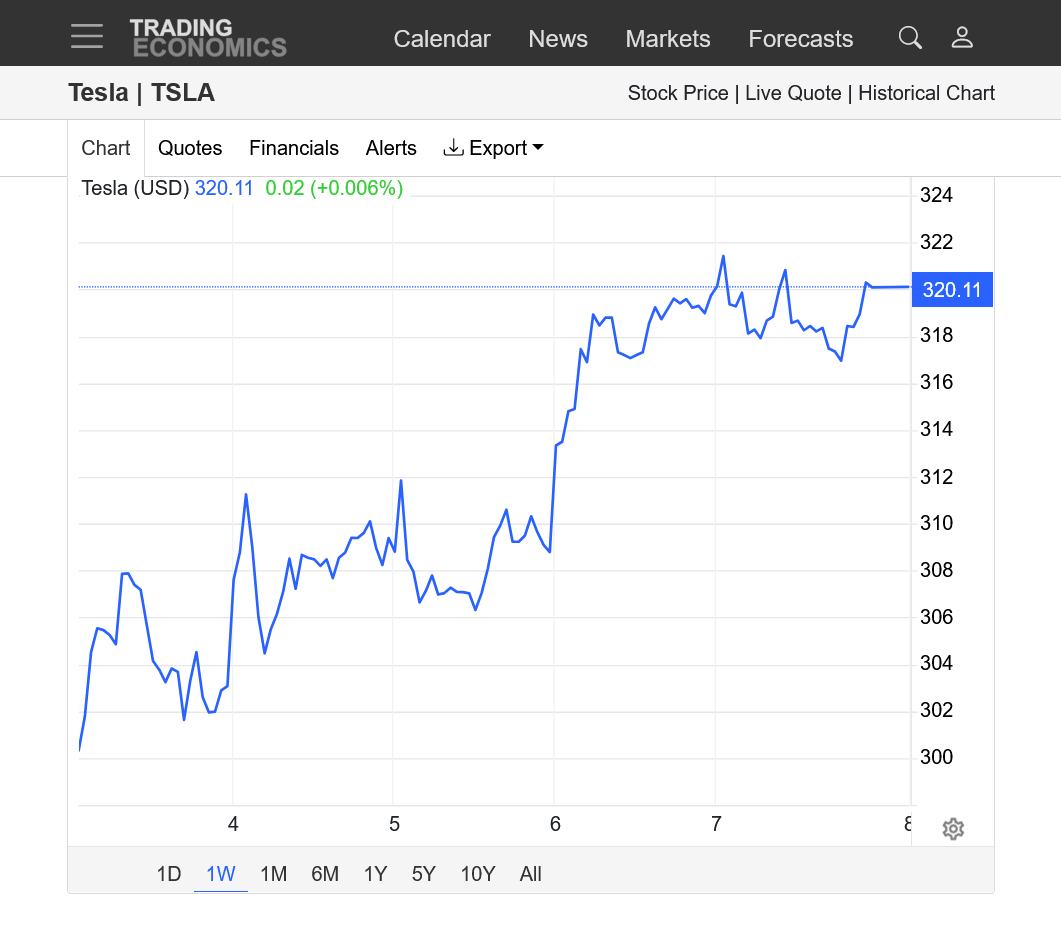Click the 306 y-axis label
The height and width of the screenshot is (926, 1061).
(936, 617)
